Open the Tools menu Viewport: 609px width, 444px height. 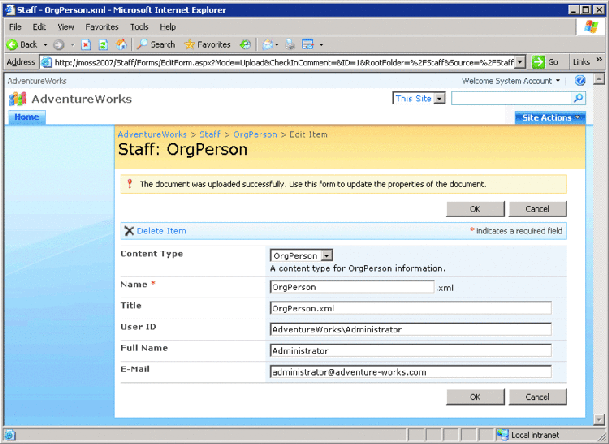coord(139,27)
